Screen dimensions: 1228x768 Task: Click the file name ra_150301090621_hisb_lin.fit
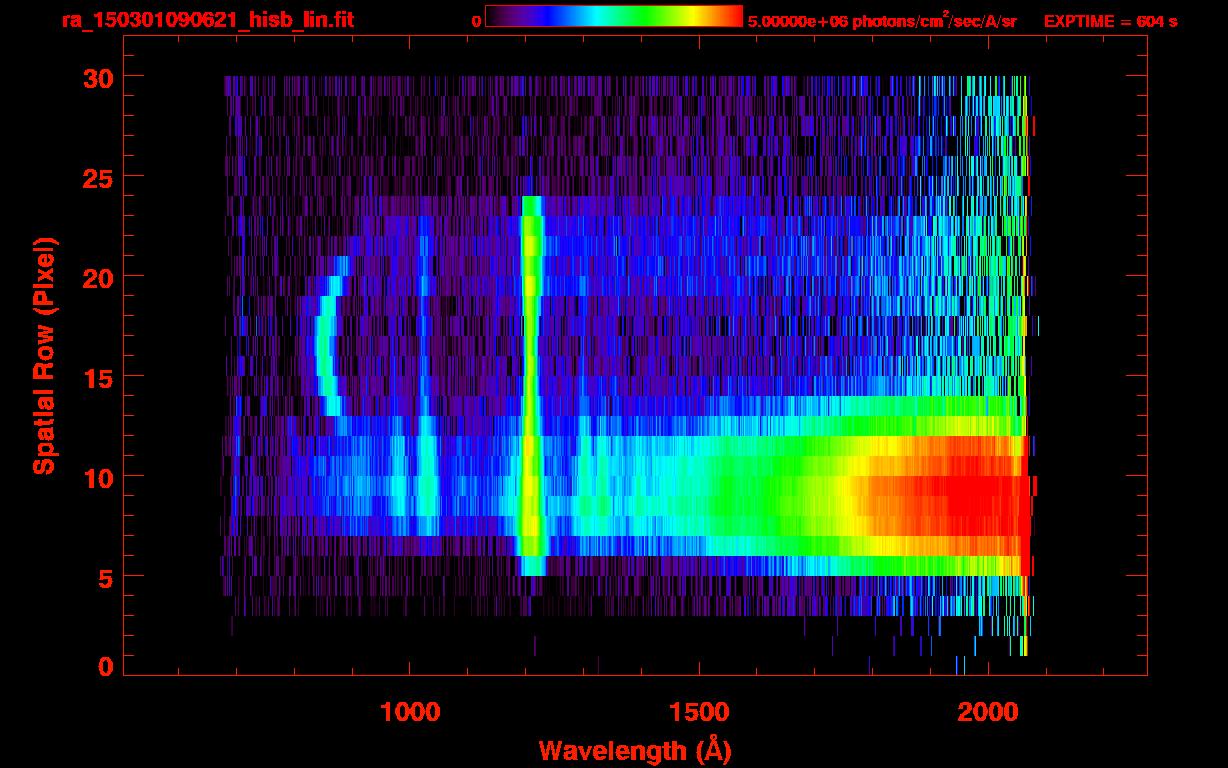click(207, 20)
